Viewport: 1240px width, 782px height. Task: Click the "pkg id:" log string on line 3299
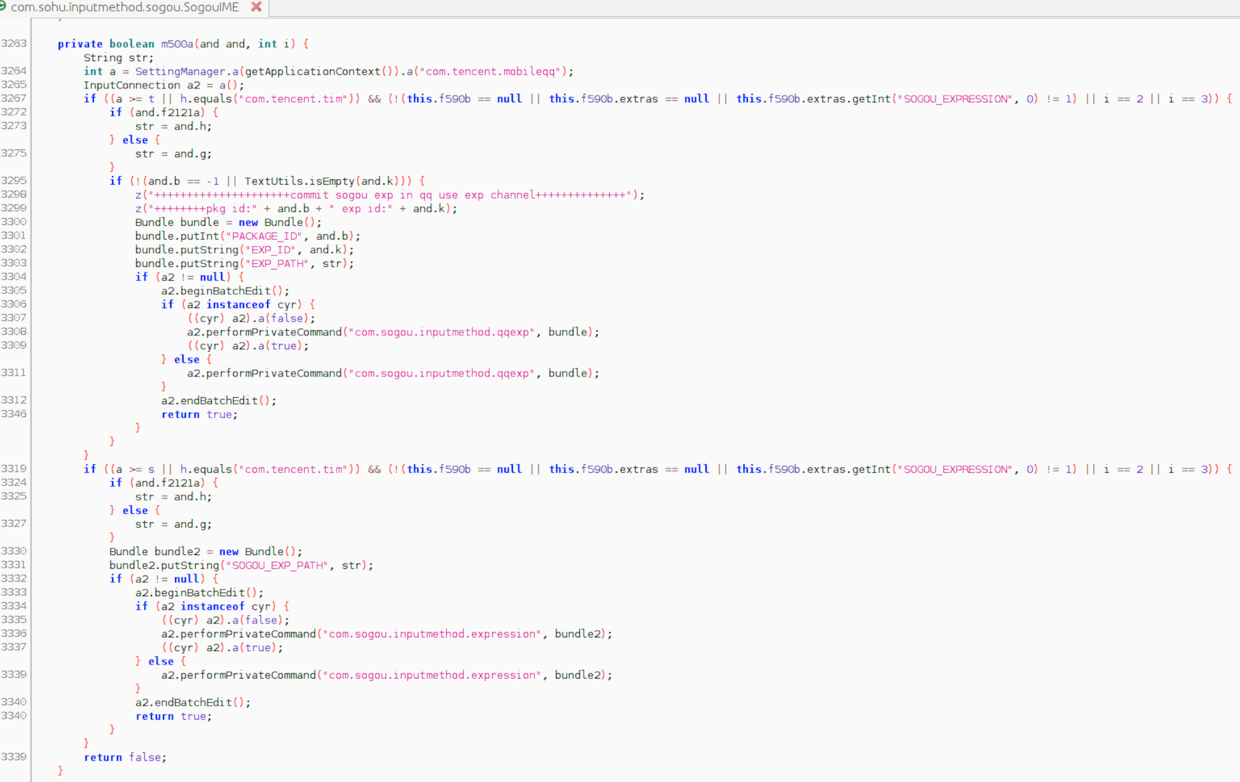(x=208, y=209)
